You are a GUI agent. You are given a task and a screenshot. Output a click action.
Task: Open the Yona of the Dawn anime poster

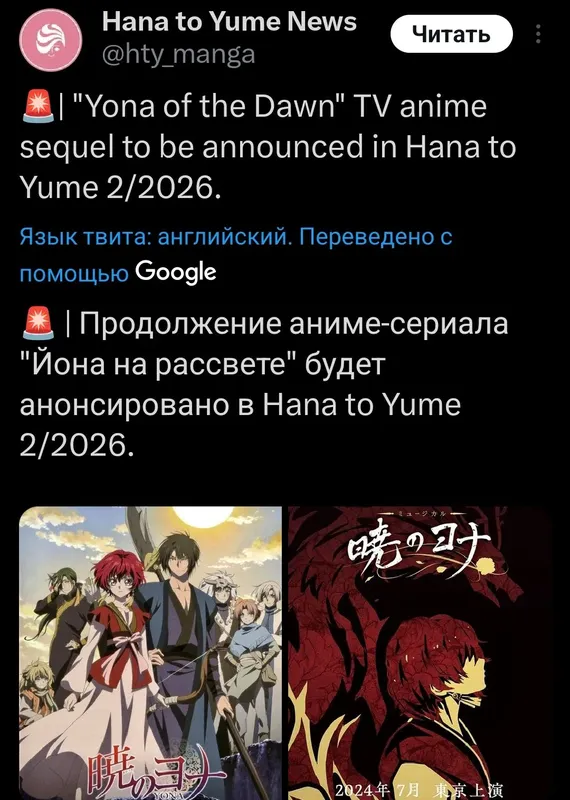[151, 653]
